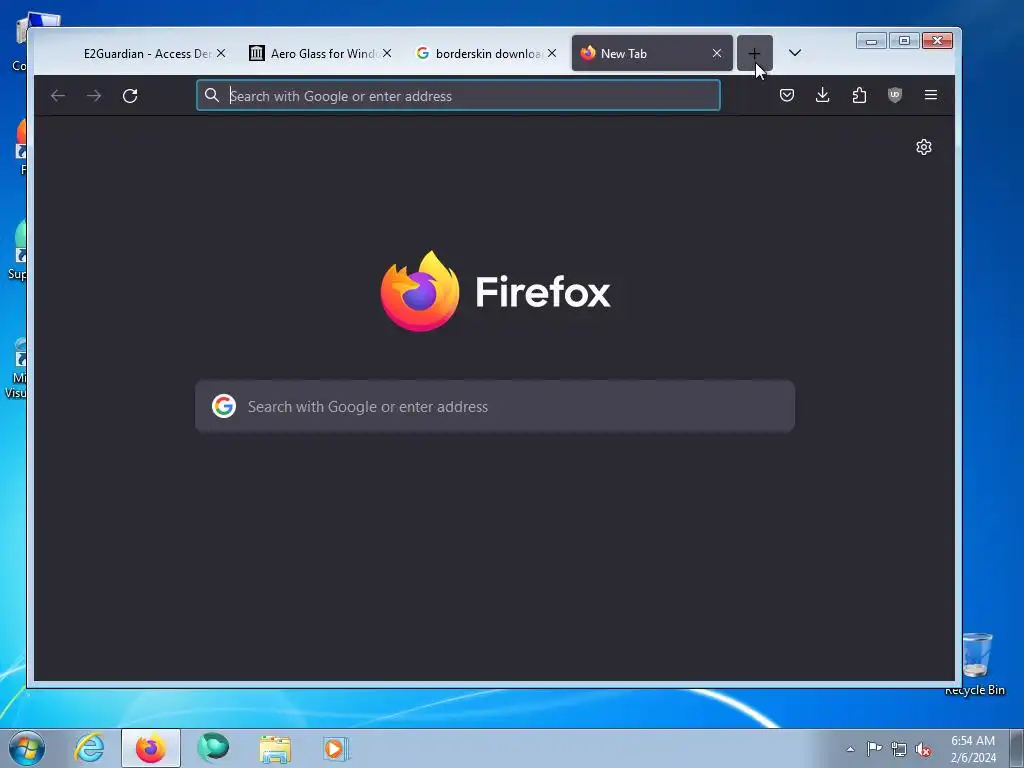1024x768 pixels.
Task: Close the E2Guardian tab
Action: coord(221,54)
